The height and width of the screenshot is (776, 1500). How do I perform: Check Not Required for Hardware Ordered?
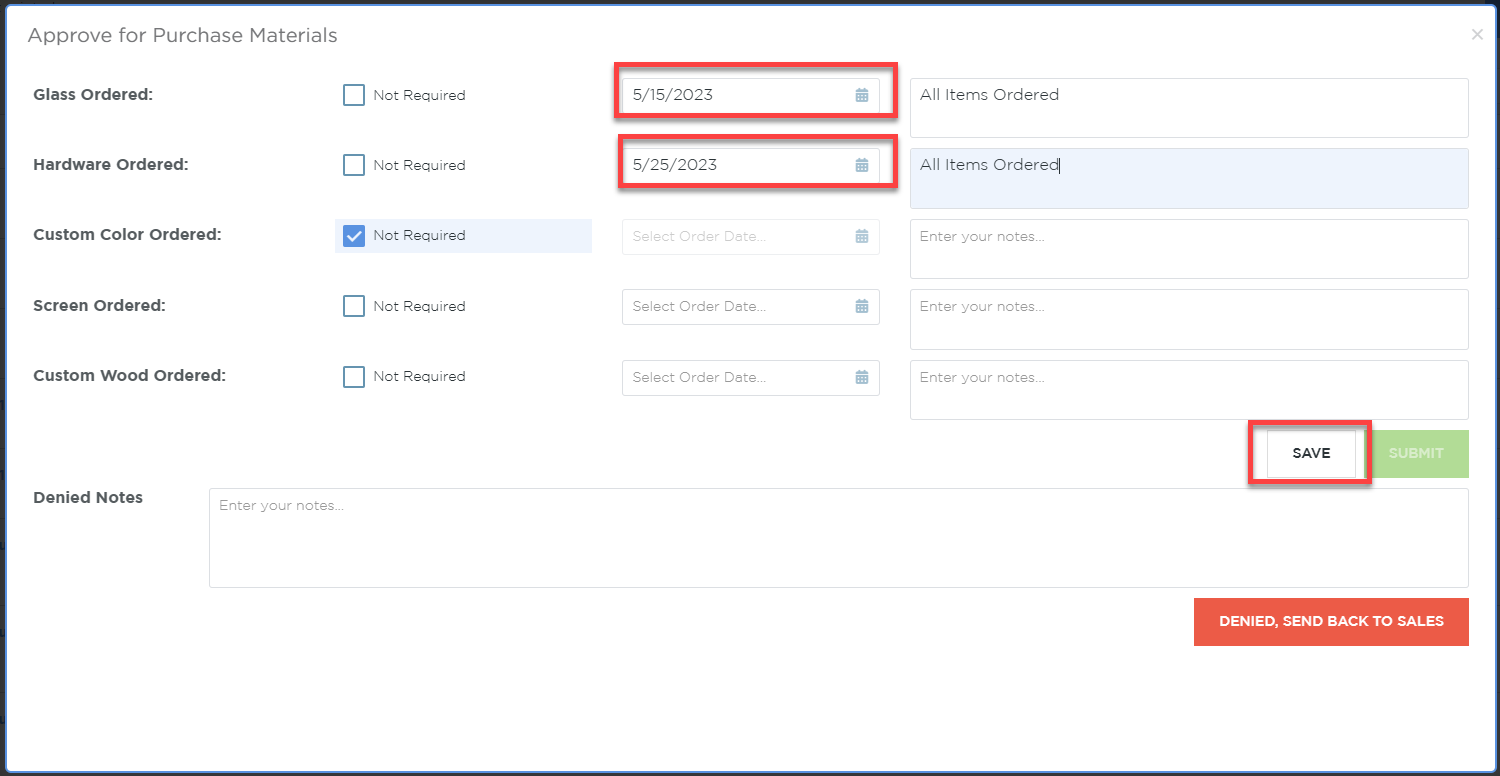tap(354, 165)
